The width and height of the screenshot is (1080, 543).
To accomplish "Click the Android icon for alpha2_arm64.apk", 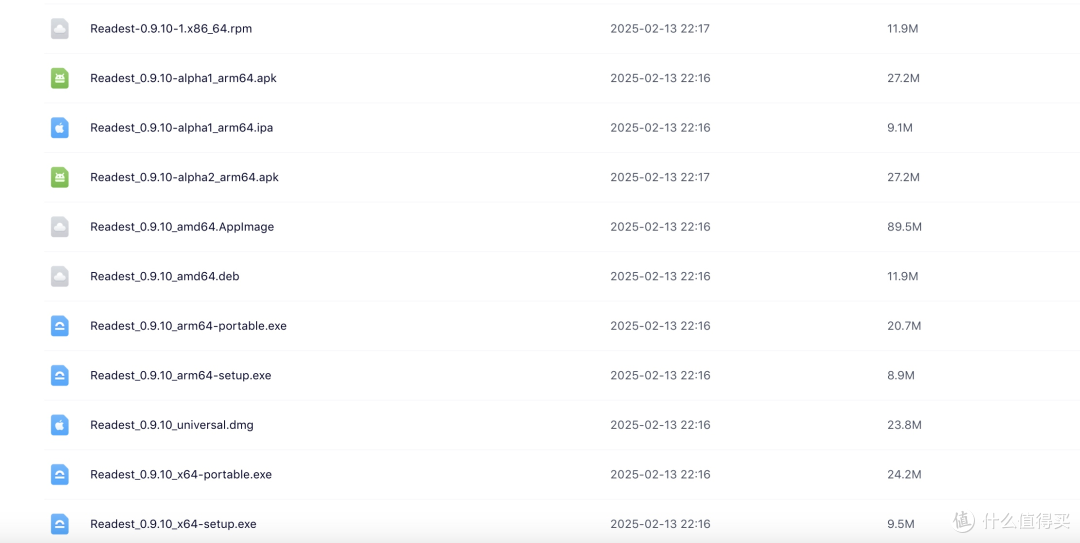I will [x=60, y=177].
